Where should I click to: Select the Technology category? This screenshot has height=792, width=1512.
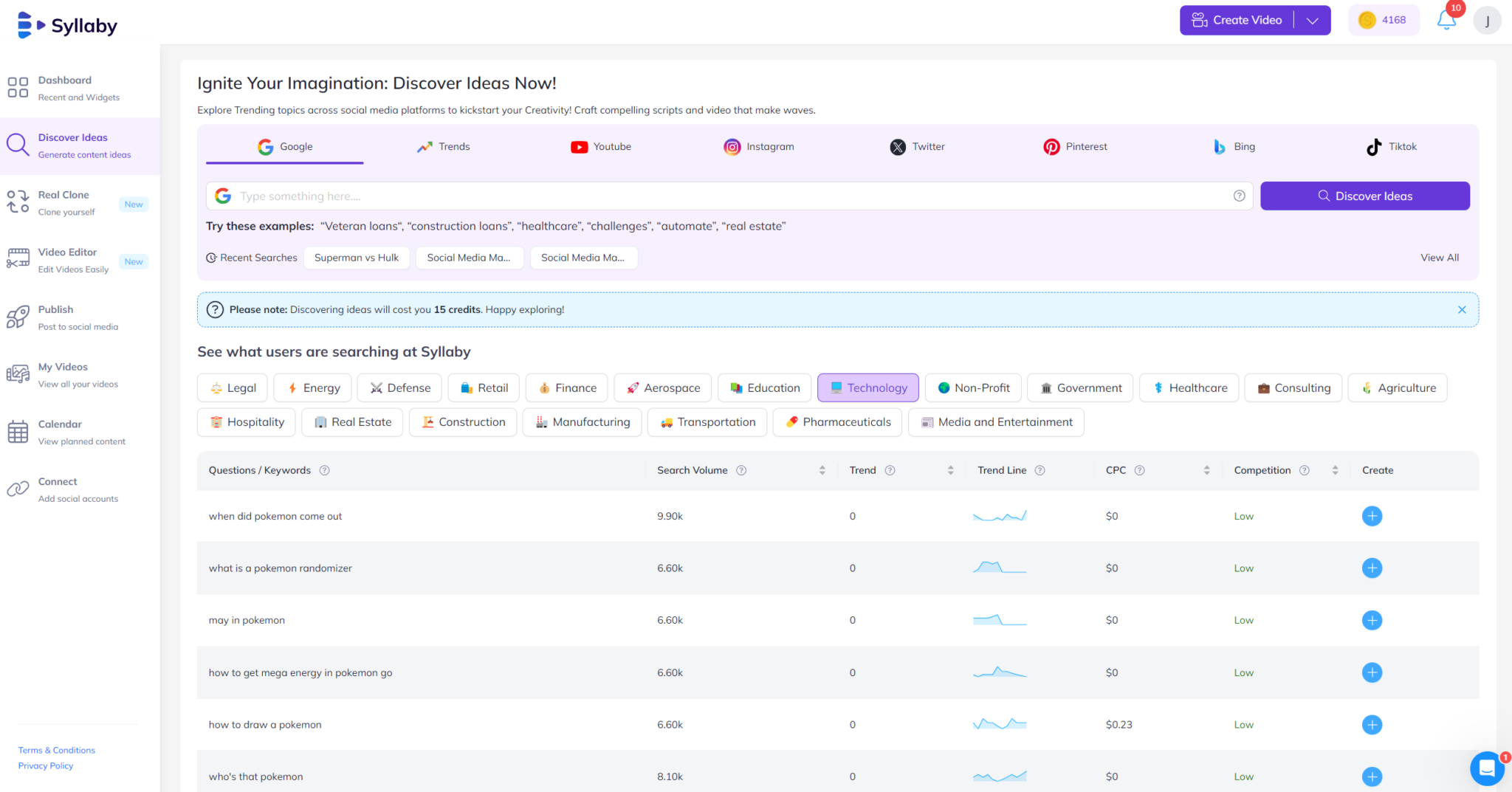[x=867, y=388]
